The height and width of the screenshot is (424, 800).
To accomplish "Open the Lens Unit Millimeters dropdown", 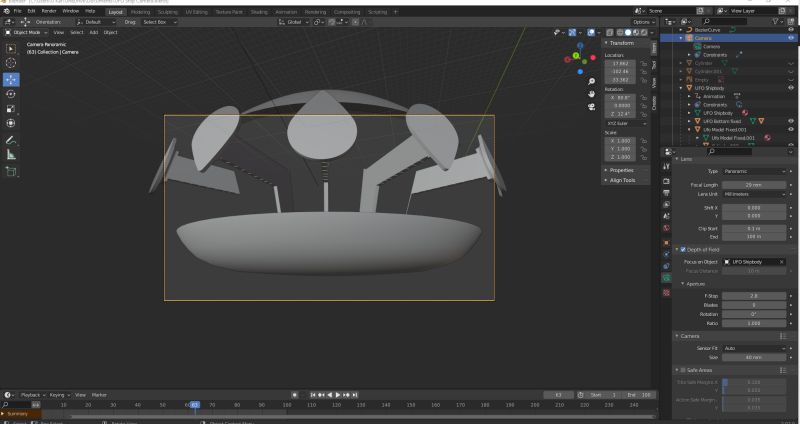I will (x=754, y=194).
